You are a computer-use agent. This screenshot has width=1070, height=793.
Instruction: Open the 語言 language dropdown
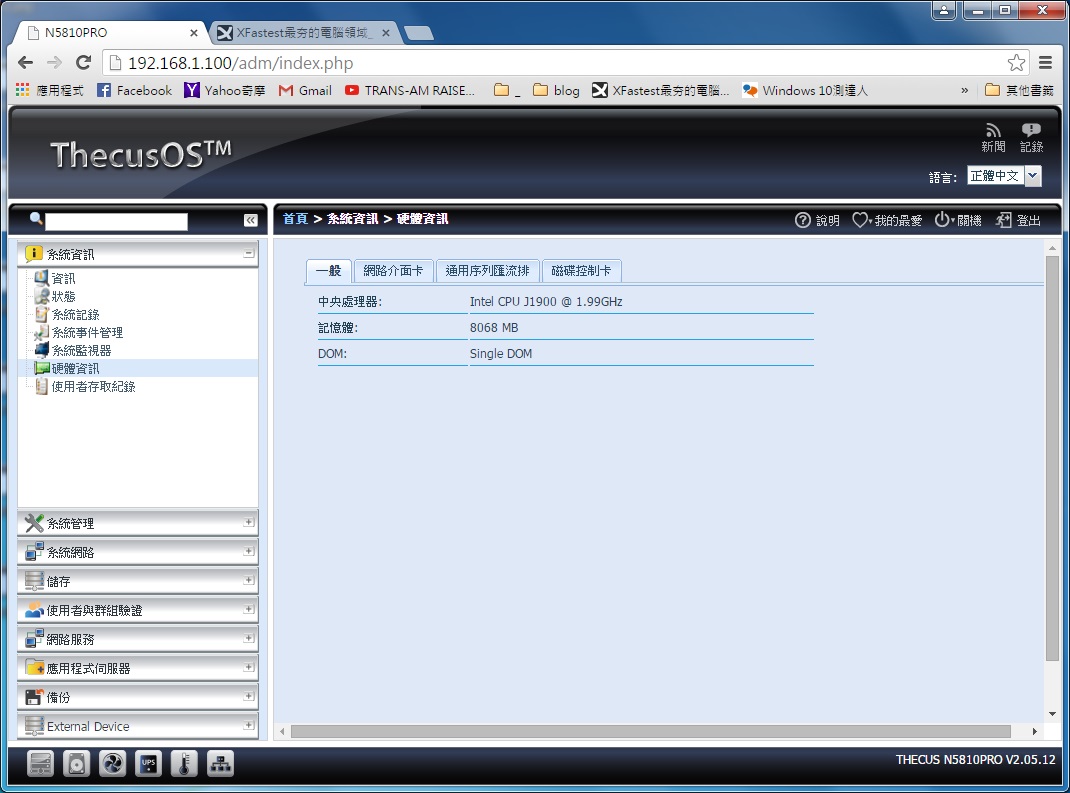tap(1032, 175)
